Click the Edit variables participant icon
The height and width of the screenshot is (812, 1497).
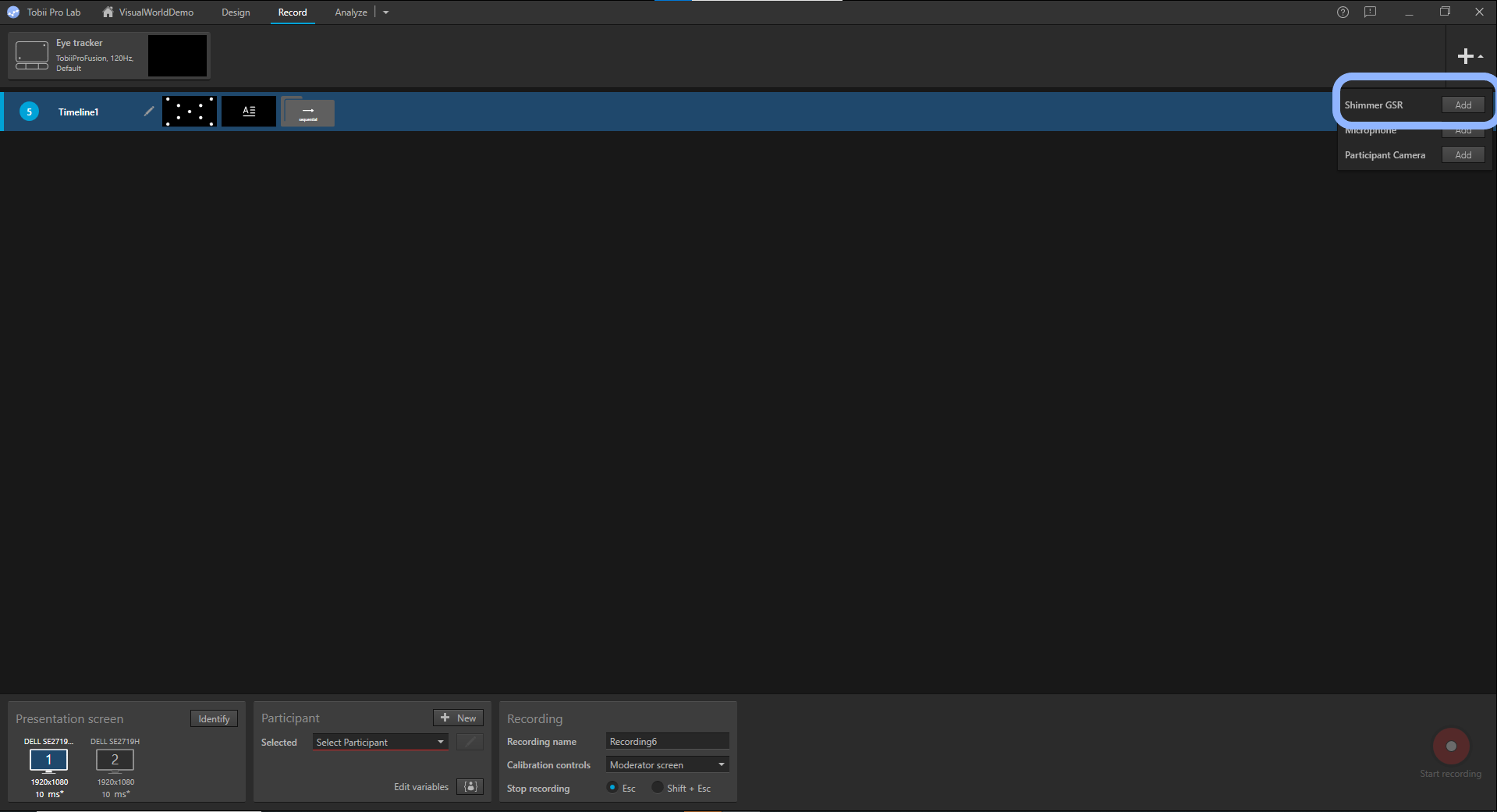[x=470, y=787]
